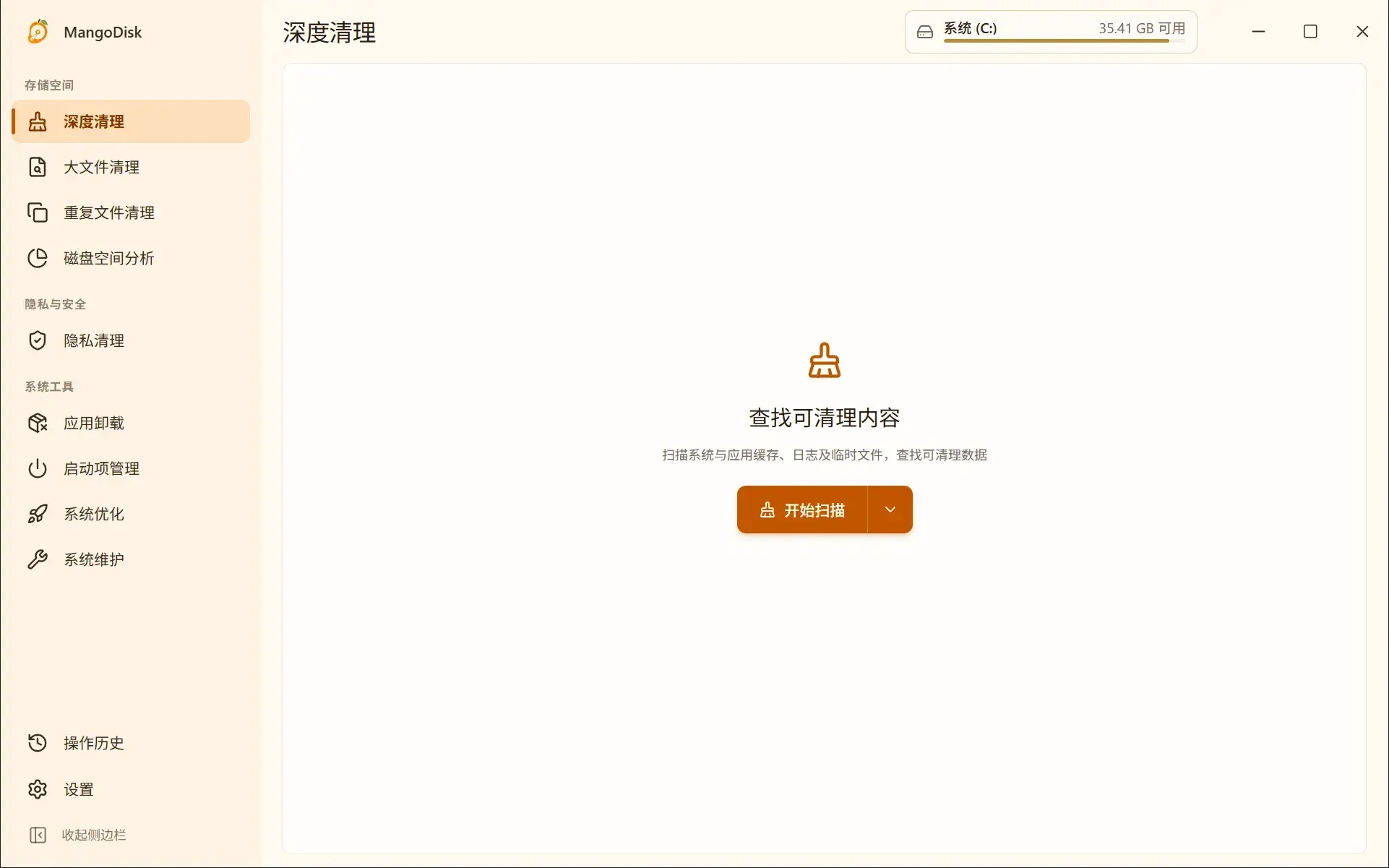View 操作历史 records

pos(131,743)
